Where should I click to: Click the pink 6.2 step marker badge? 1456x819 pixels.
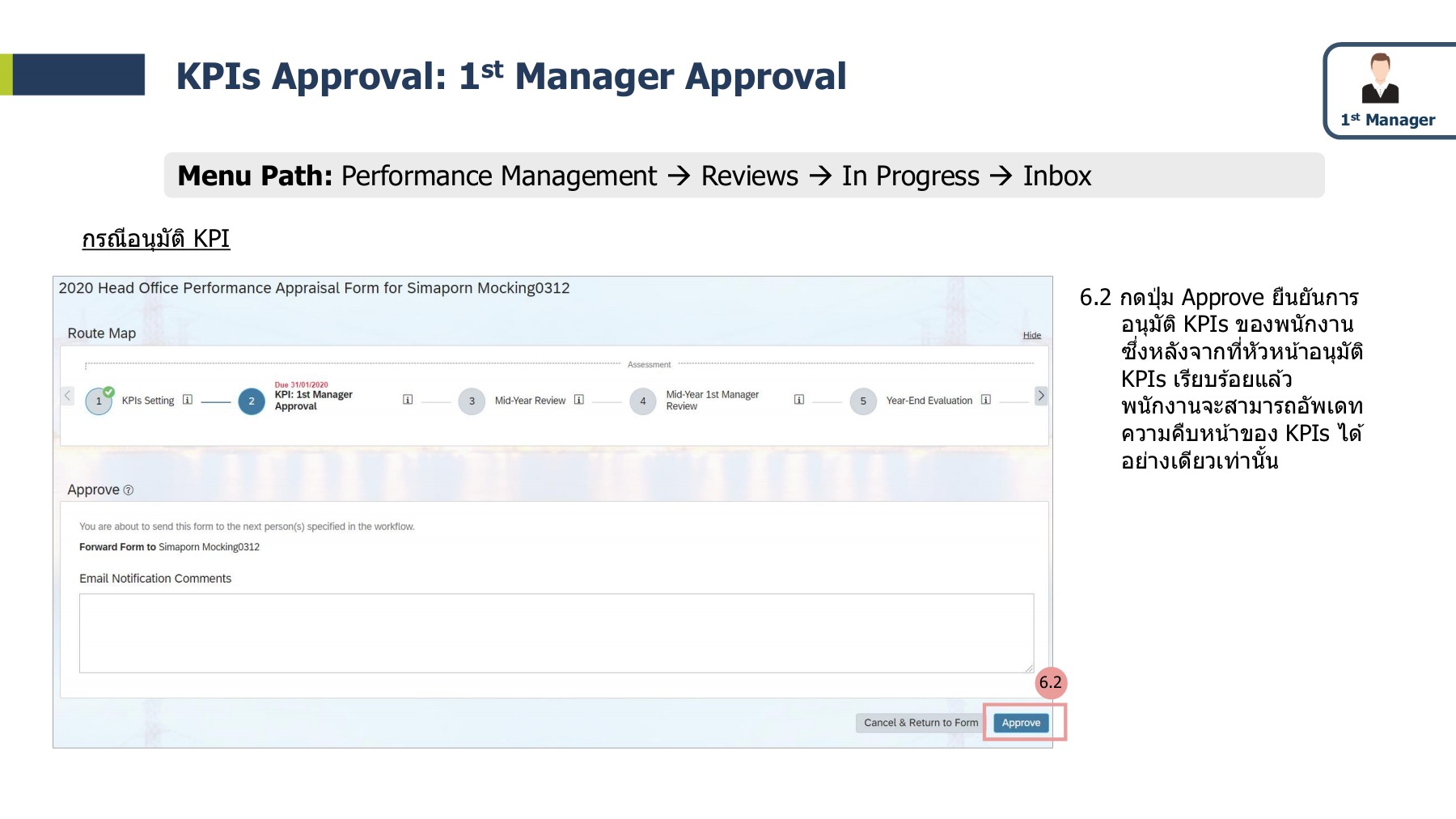(1051, 683)
